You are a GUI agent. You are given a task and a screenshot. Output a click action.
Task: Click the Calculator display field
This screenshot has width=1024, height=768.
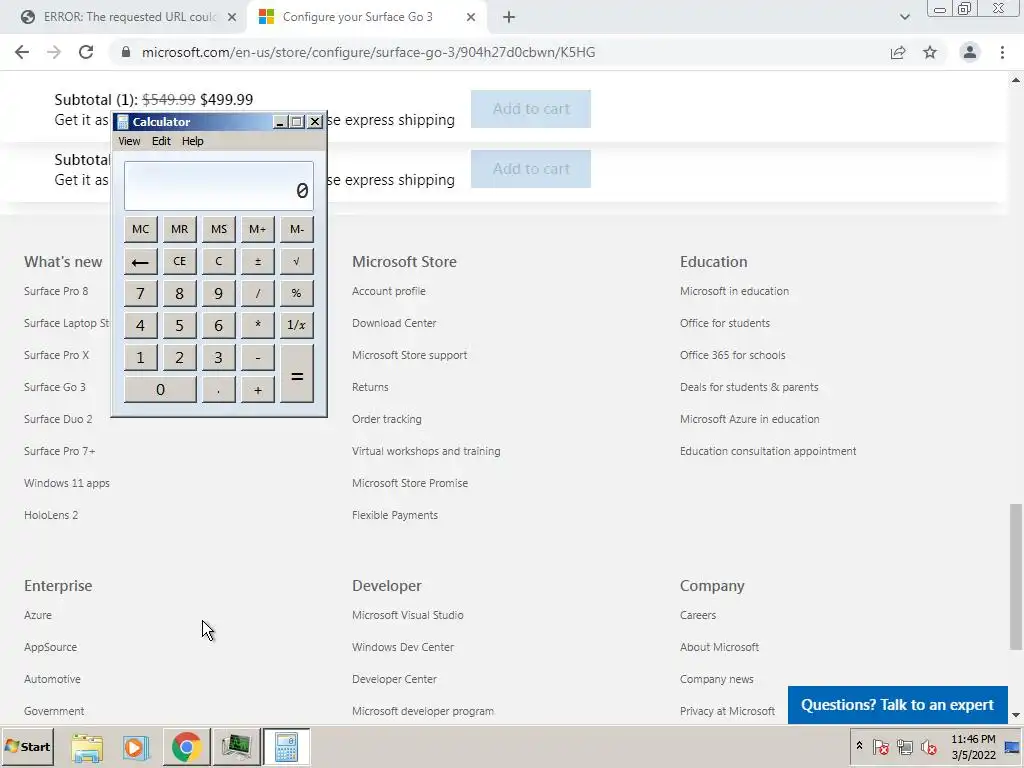pyautogui.click(x=219, y=186)
